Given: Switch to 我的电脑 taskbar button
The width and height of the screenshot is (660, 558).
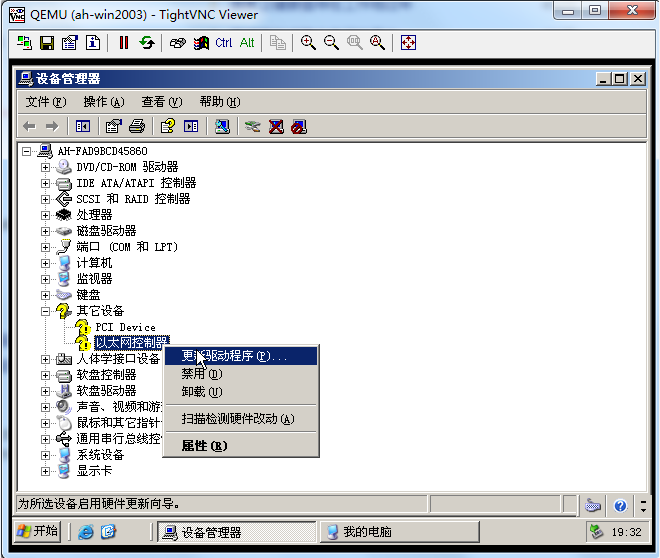Looking at the screenshot, I should (x=367, y=532).
